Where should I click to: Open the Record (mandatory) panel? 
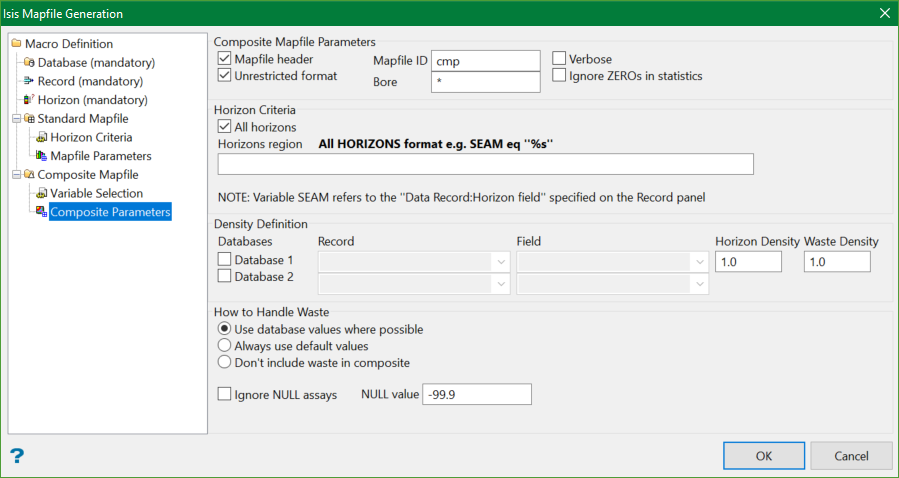91,81
